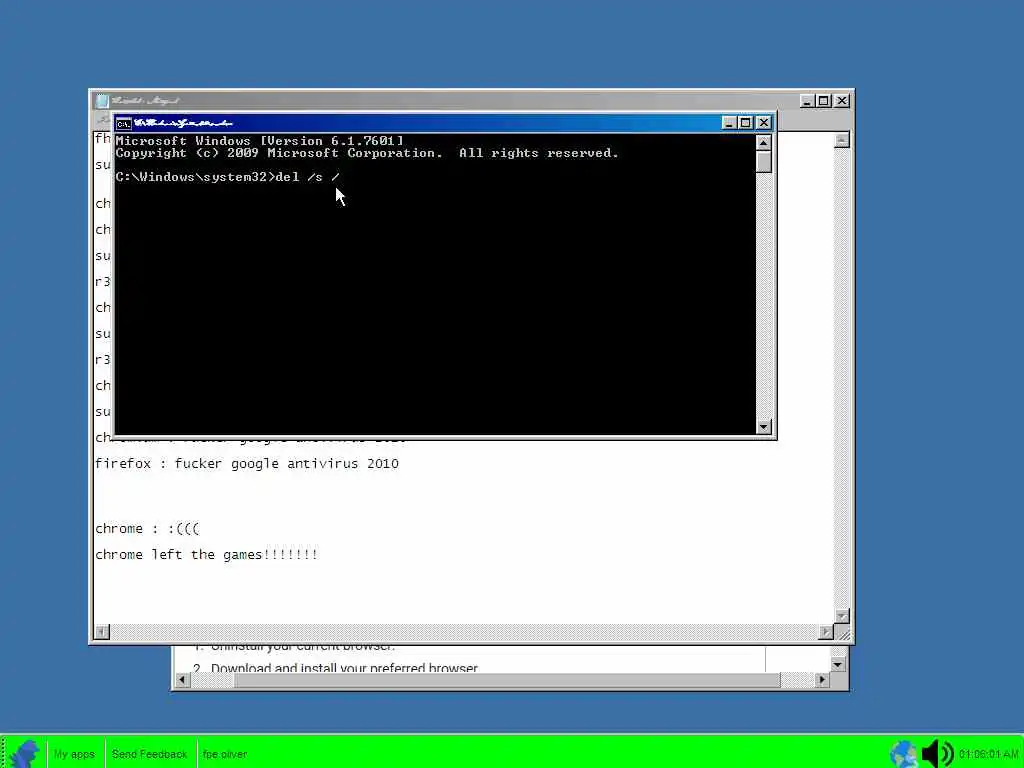Click Notepad horizontal scrollbar left arrow
1024x768 pixels.
102,632
